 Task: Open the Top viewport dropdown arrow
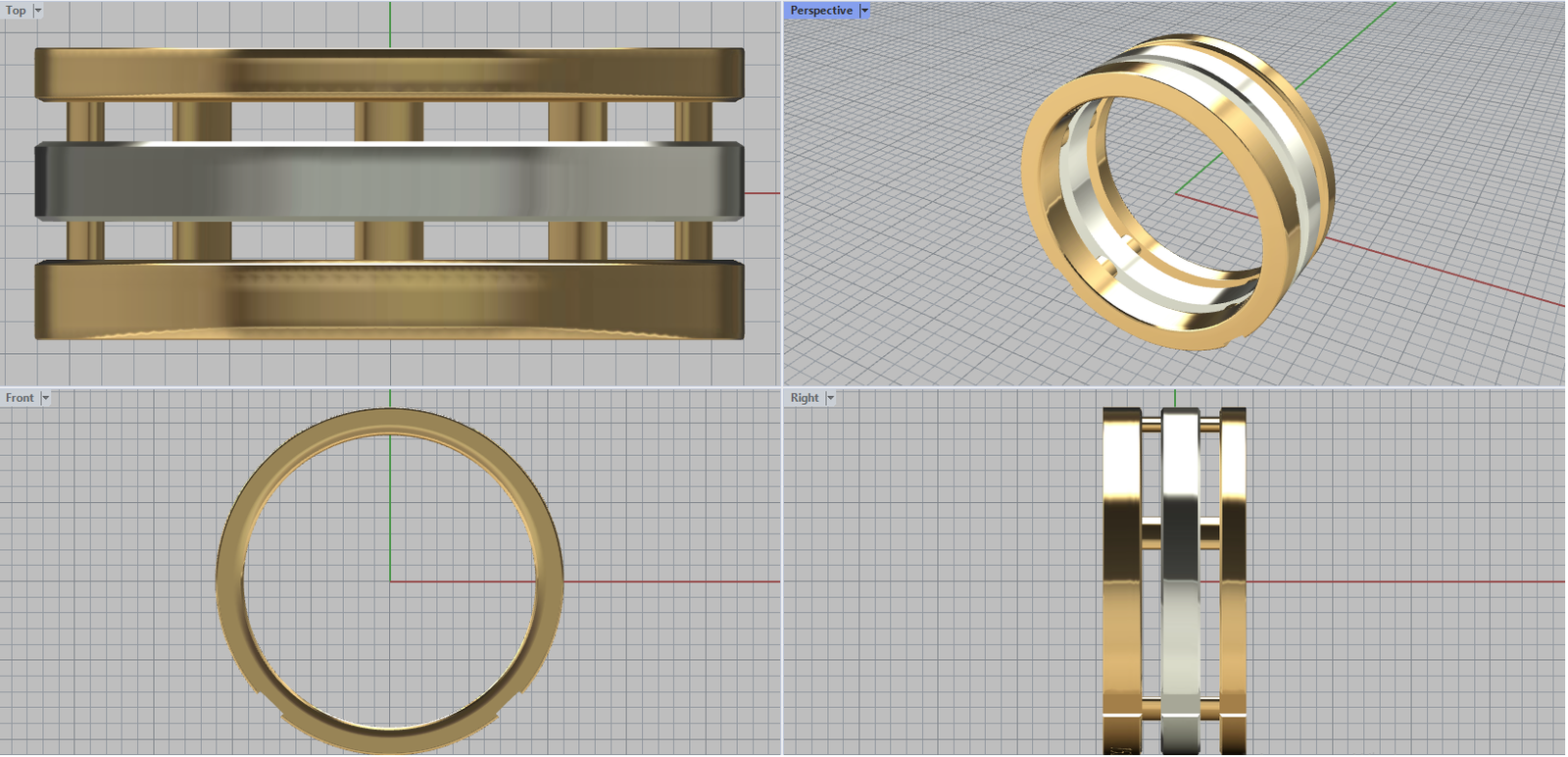pyautogui.click(x=38, y=11)
